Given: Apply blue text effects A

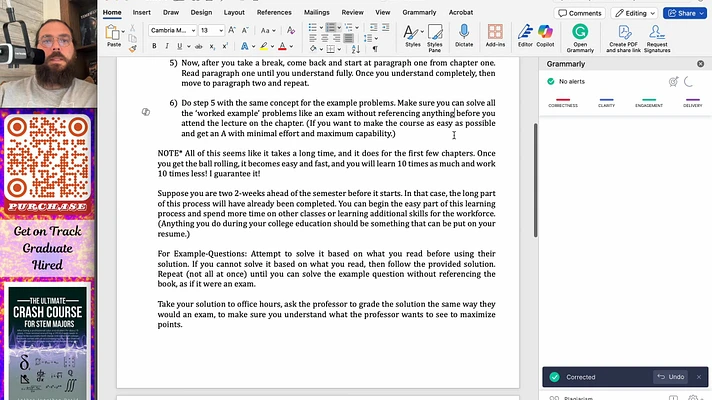Looking at the screenshot, I should (244, 46).
